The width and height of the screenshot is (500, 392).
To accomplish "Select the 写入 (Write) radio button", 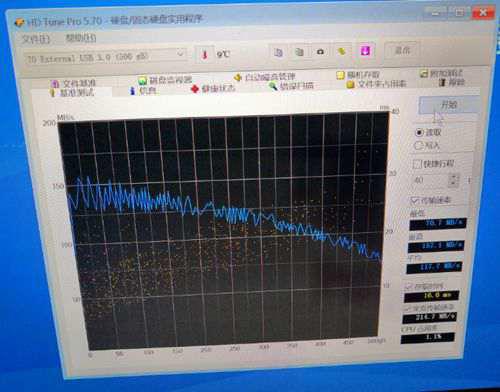I will click(418, 146).
